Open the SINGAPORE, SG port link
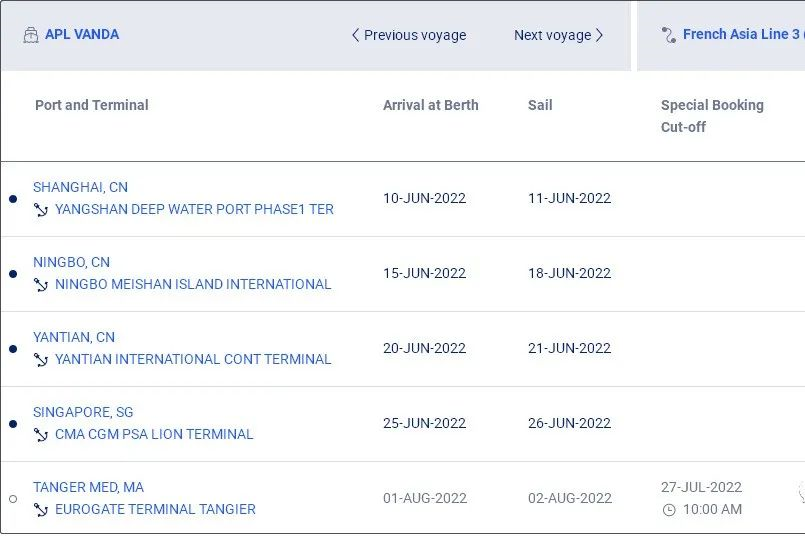 83,412
